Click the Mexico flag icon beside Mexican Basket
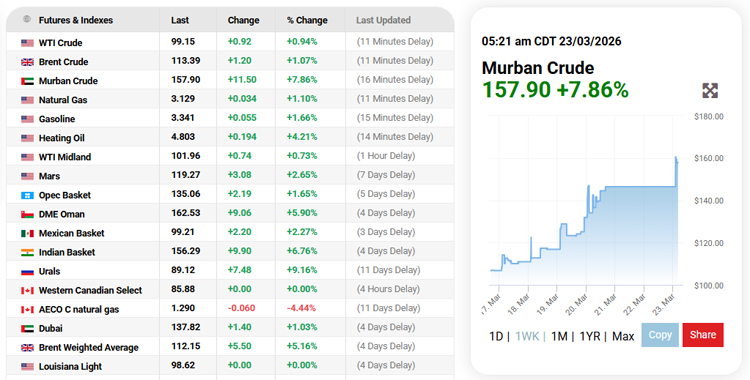This screenshot has width=750, height=380. (27, 234)
